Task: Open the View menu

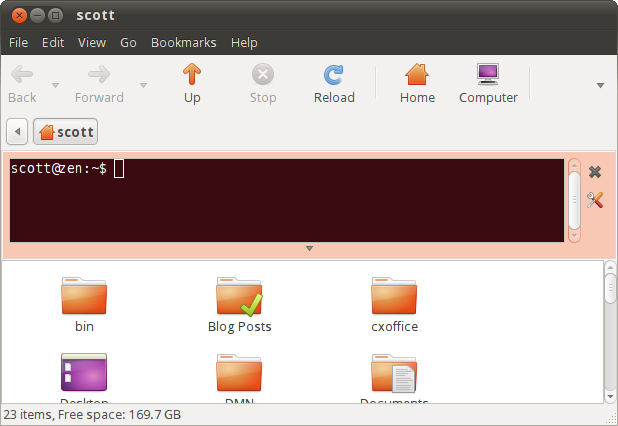Action: [92, 43]
